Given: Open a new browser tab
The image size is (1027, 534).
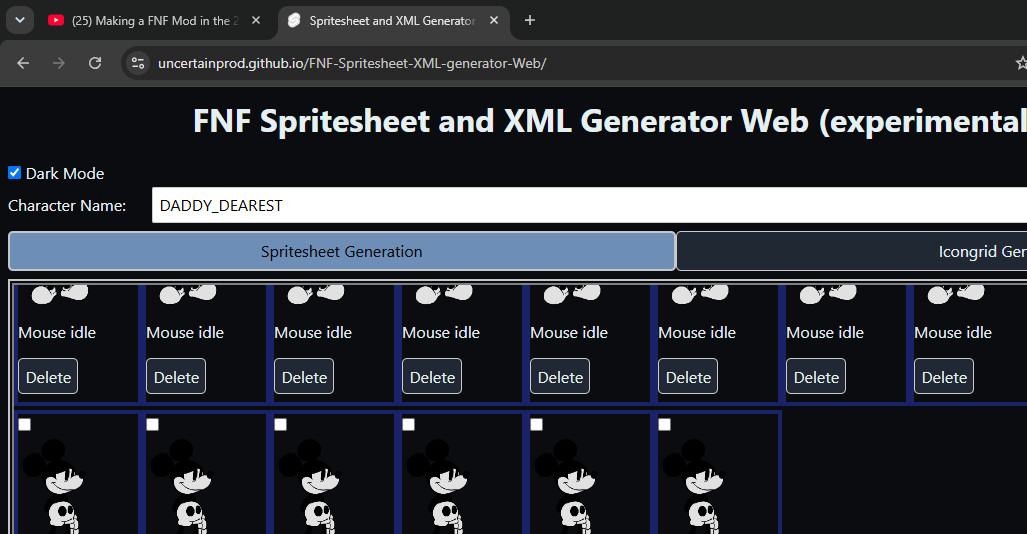Looking at the screenshot, I should point(530,21).
